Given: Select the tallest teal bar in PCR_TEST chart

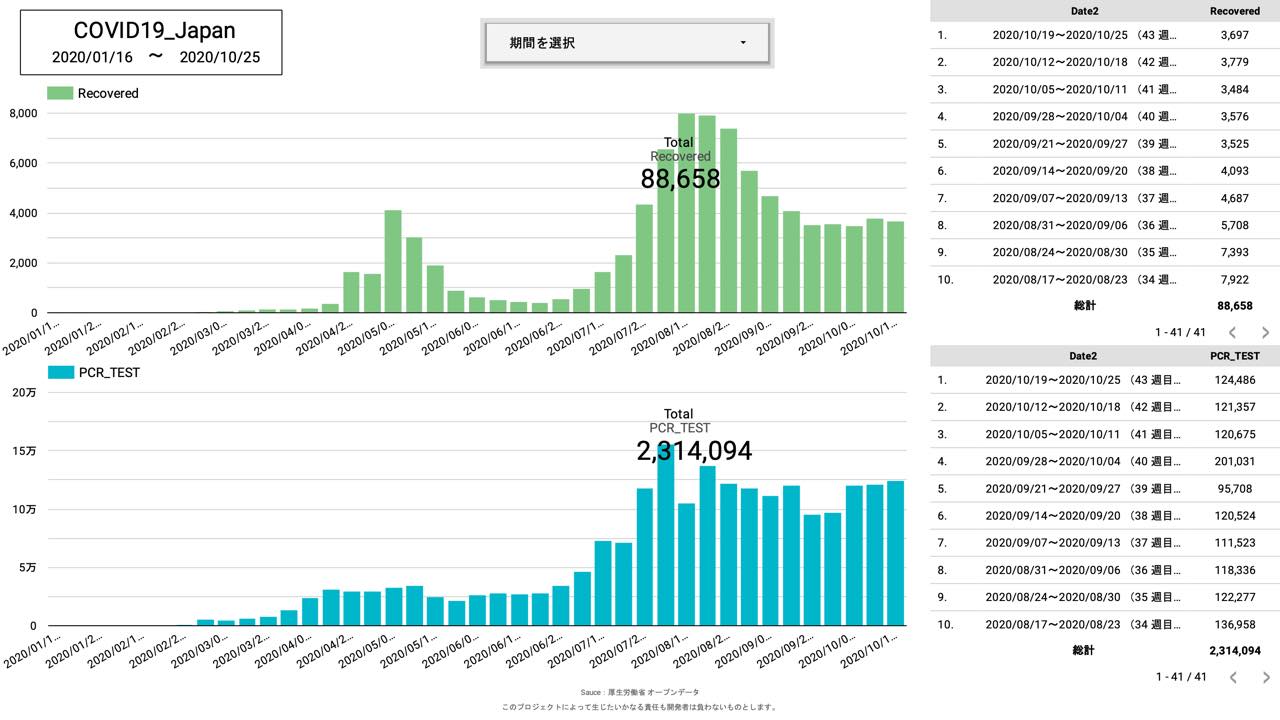Looking at the screenshot, I should tap(665, 540).
